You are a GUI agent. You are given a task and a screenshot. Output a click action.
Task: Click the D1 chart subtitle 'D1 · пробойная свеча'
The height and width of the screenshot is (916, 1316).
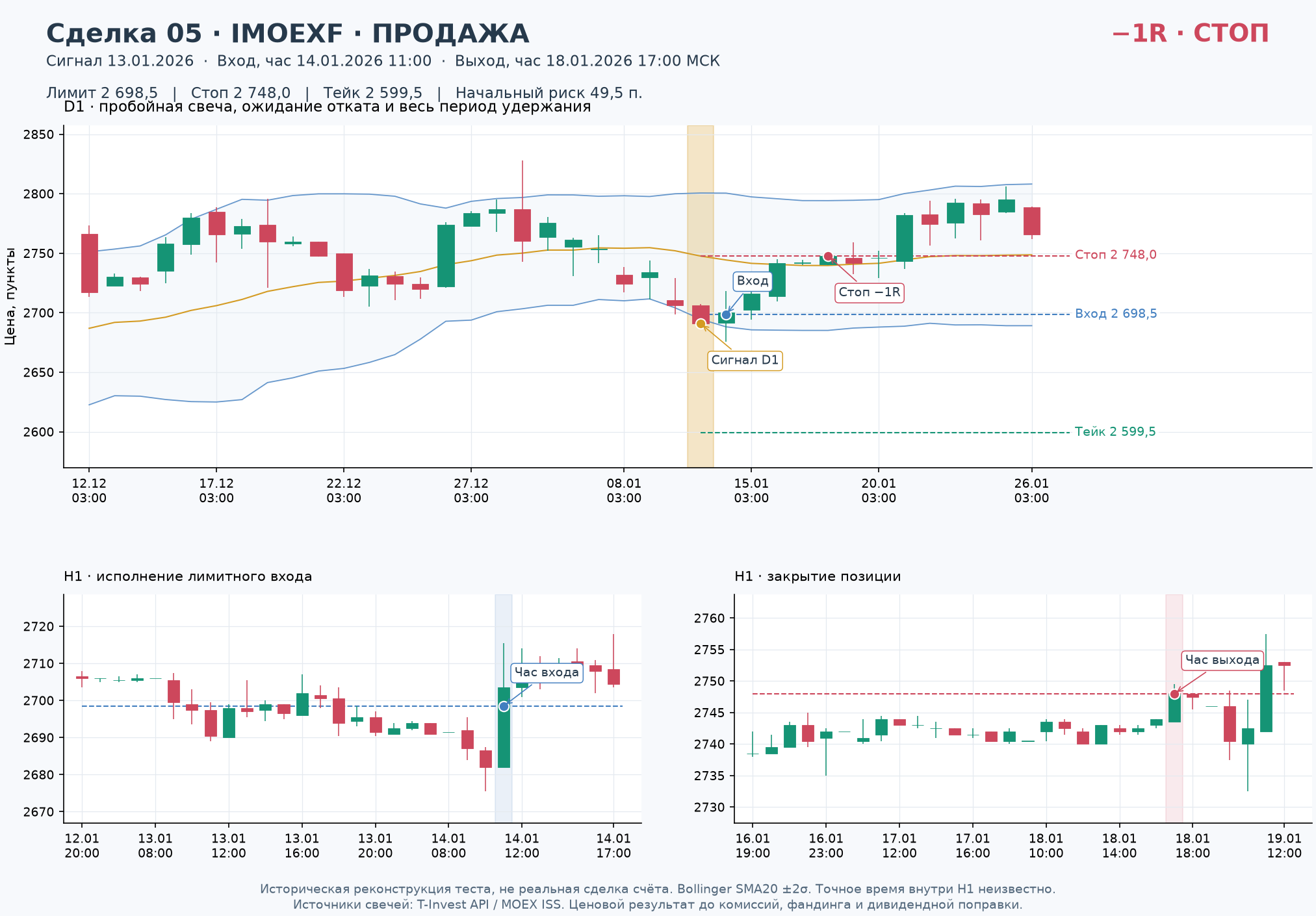click(328, 107)
